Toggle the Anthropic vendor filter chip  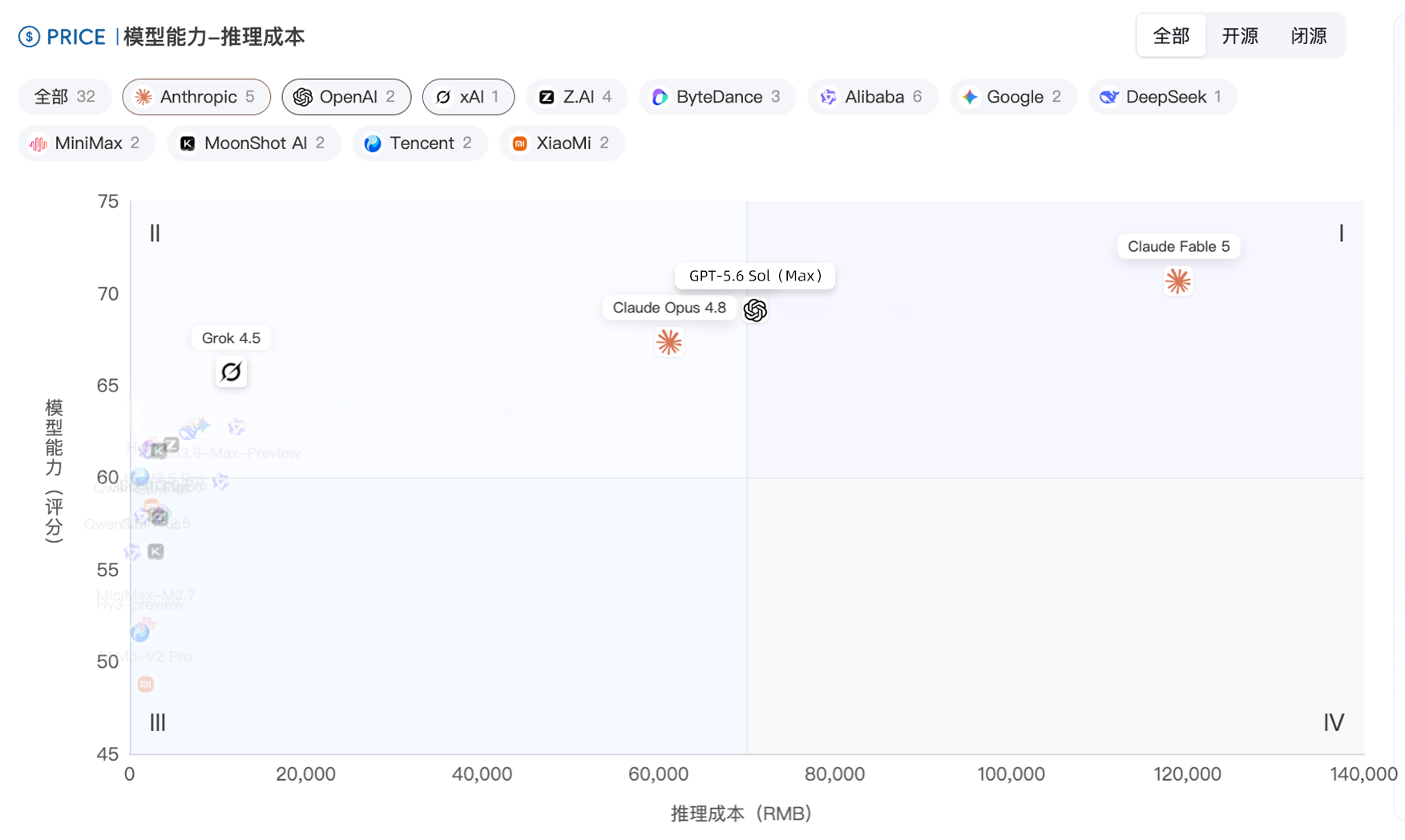[x=196, y=97]
